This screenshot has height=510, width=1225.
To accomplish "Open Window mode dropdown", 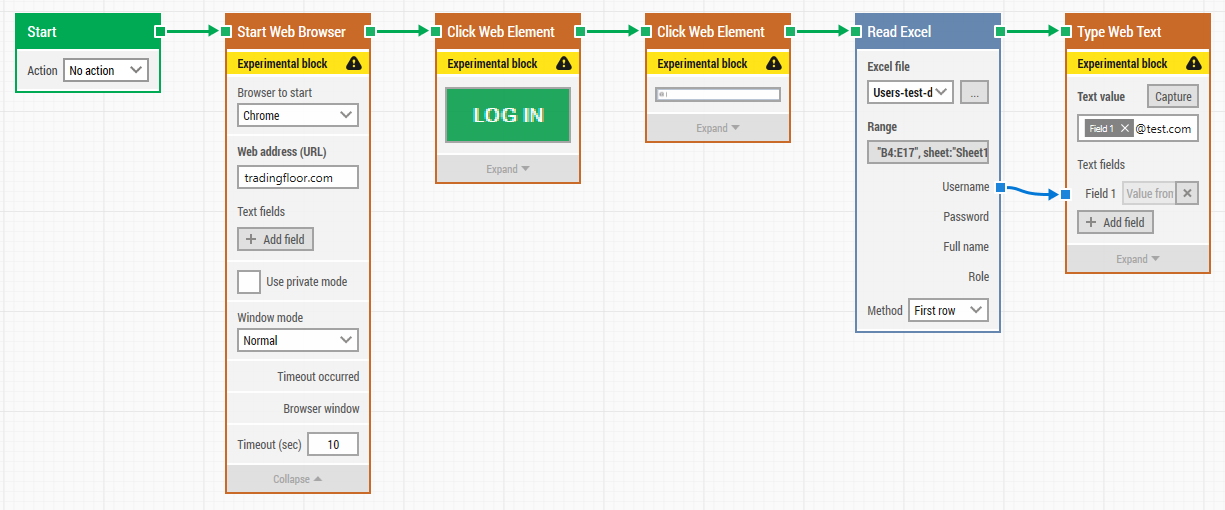I will click(x=298, y=340).
